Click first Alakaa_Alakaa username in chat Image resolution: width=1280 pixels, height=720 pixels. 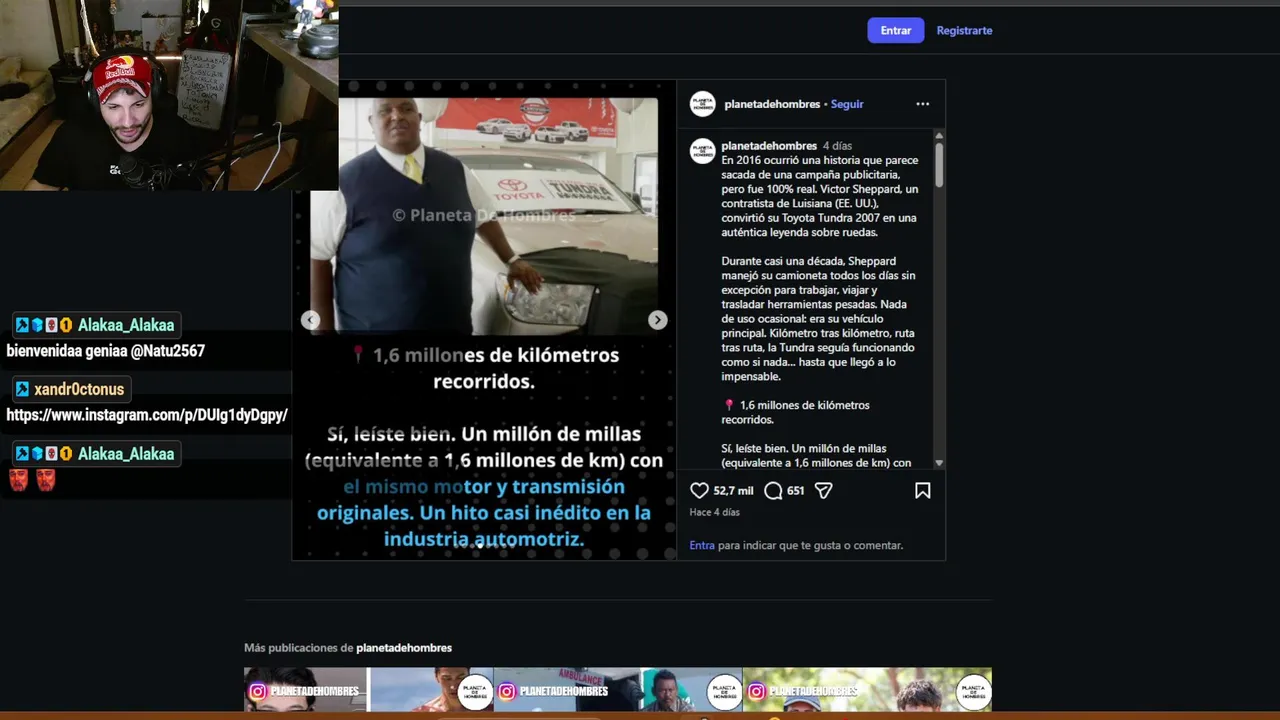coord(126,325)
